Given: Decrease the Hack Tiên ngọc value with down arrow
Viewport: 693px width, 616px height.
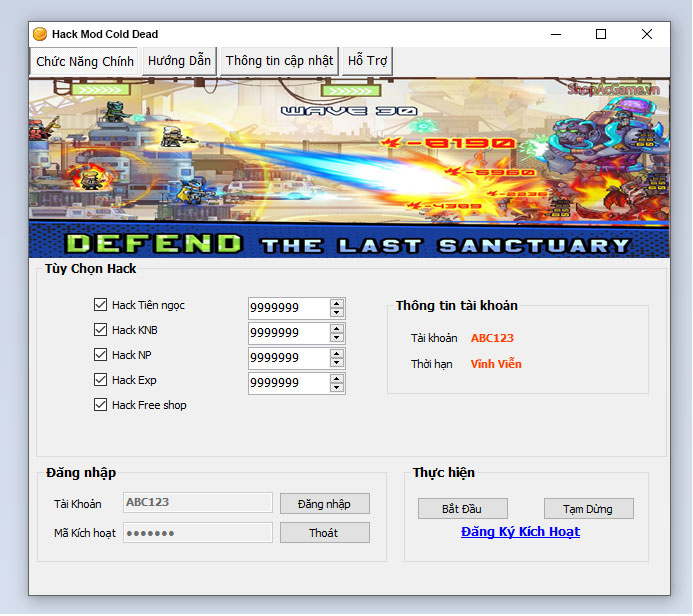Looking at the screenshot, I should [337, 313].
